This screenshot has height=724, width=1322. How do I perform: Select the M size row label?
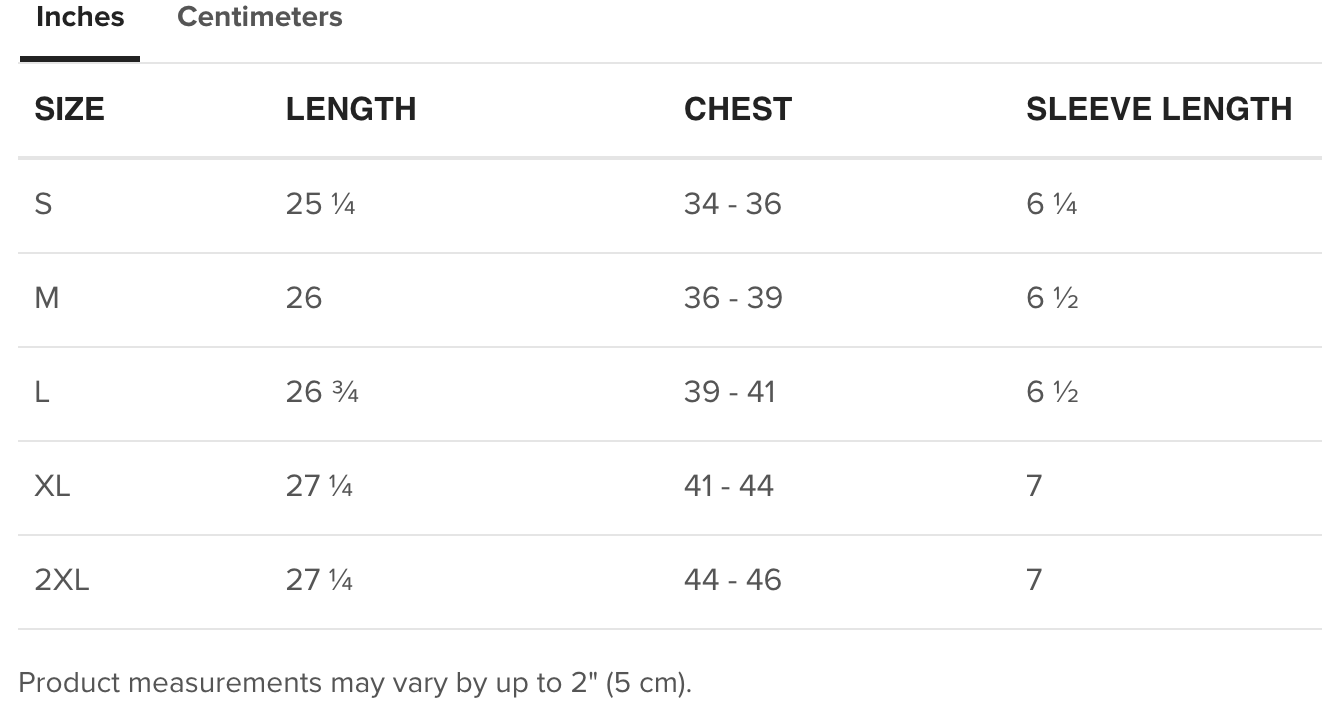(47, 298)
